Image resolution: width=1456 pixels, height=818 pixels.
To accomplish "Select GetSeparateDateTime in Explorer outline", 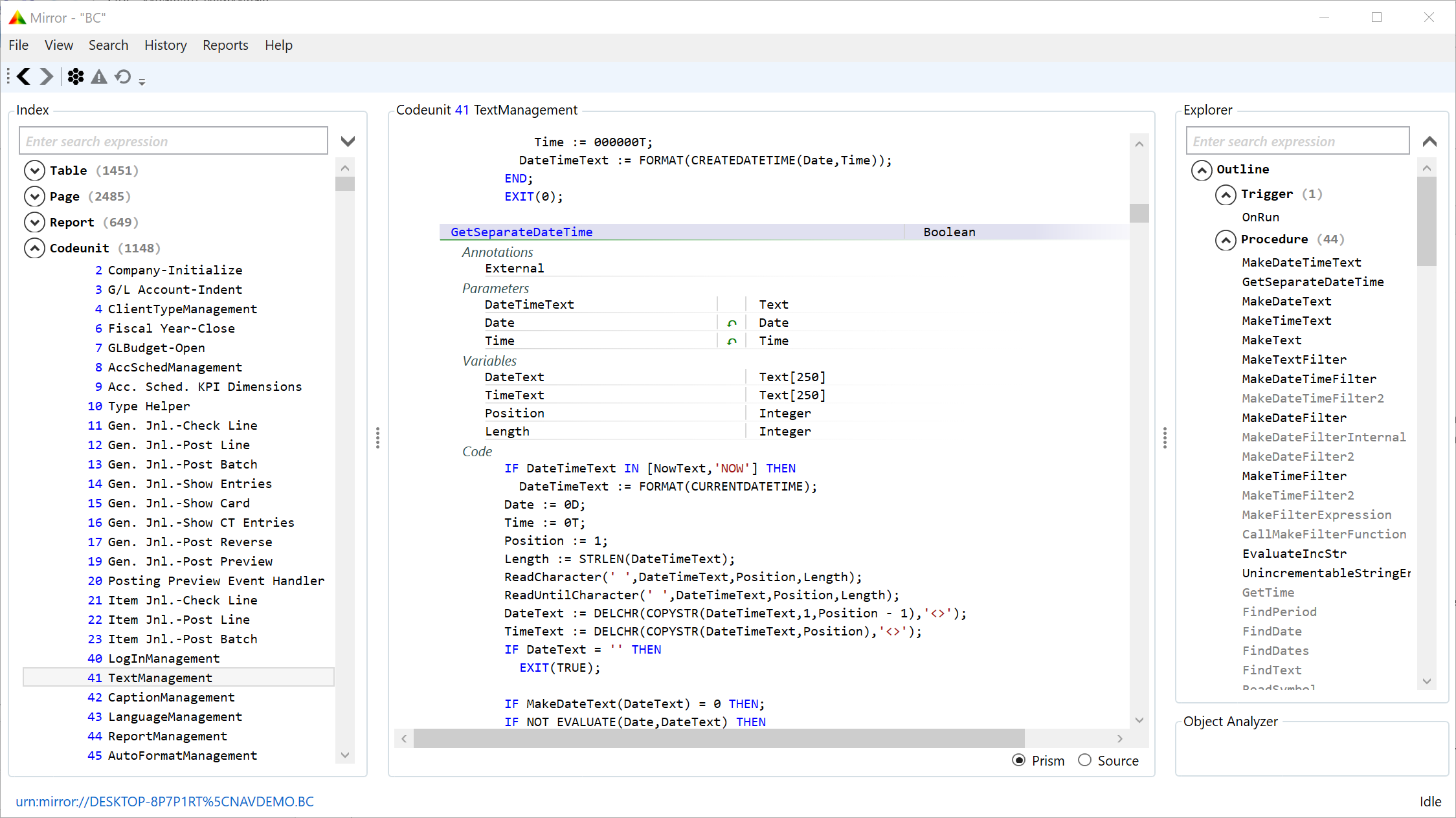I will 1312,282.
